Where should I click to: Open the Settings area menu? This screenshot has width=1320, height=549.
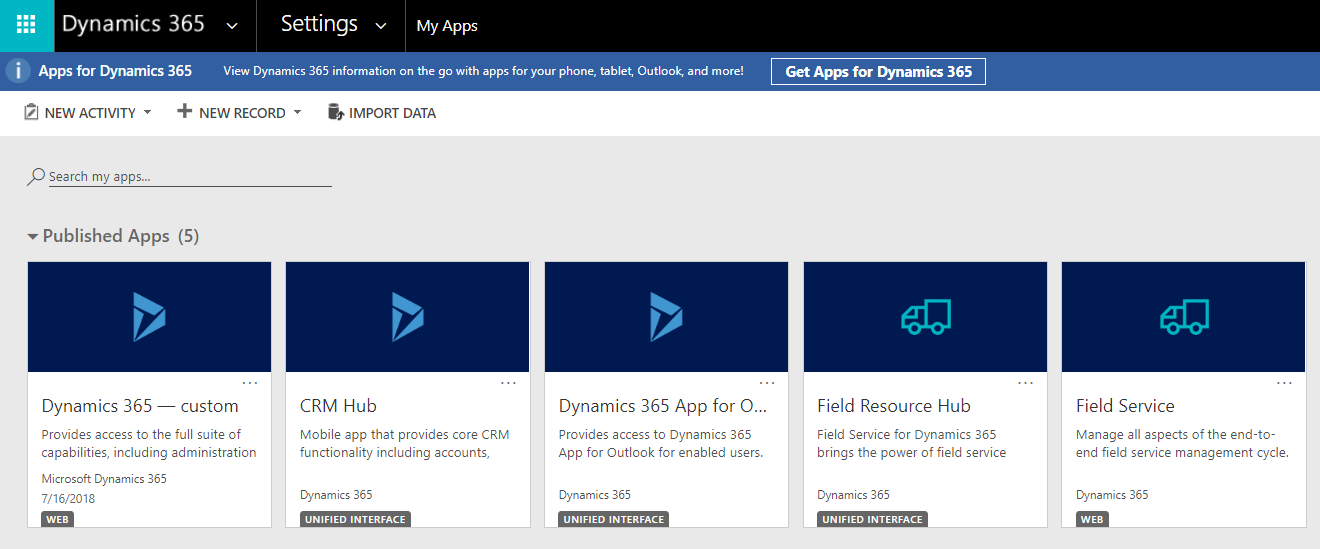tap(319, 25)
